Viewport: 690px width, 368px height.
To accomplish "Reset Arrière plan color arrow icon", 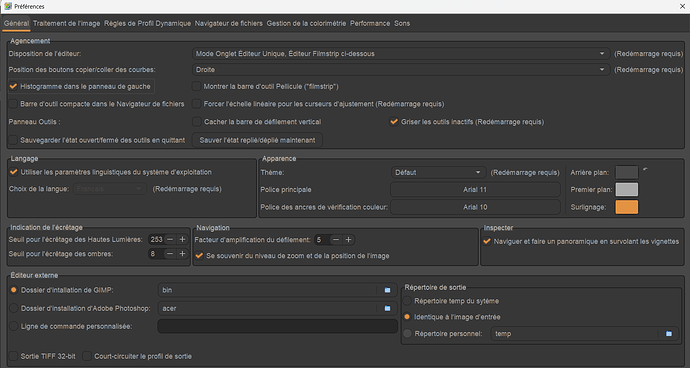I will click(645, 169).
